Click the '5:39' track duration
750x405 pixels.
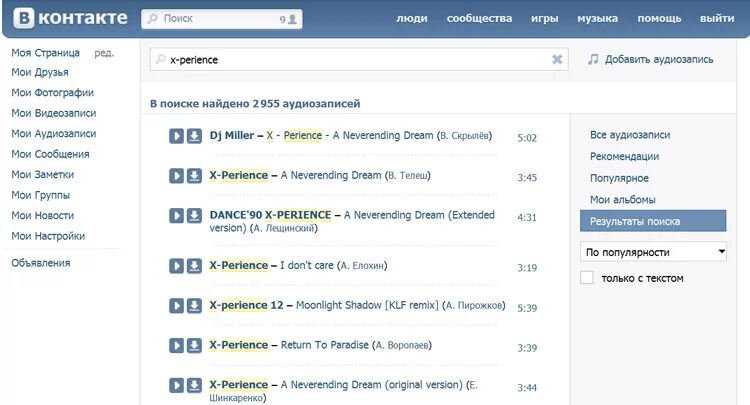click(x=527, y=308)
